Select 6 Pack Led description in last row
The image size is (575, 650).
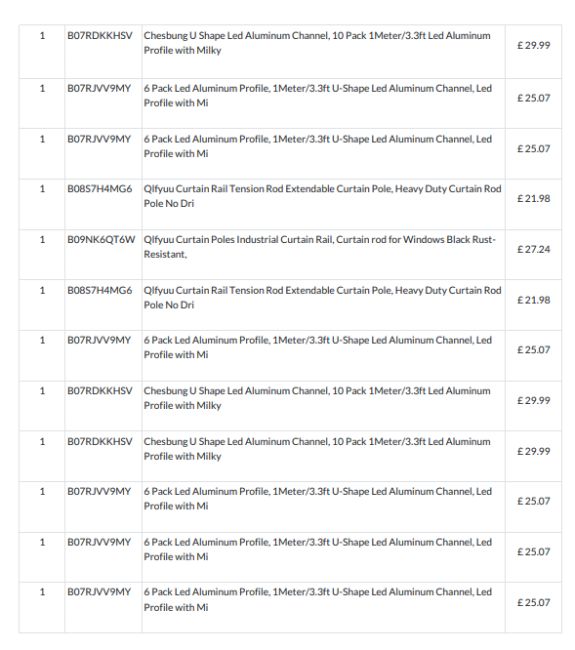[318, 599]
